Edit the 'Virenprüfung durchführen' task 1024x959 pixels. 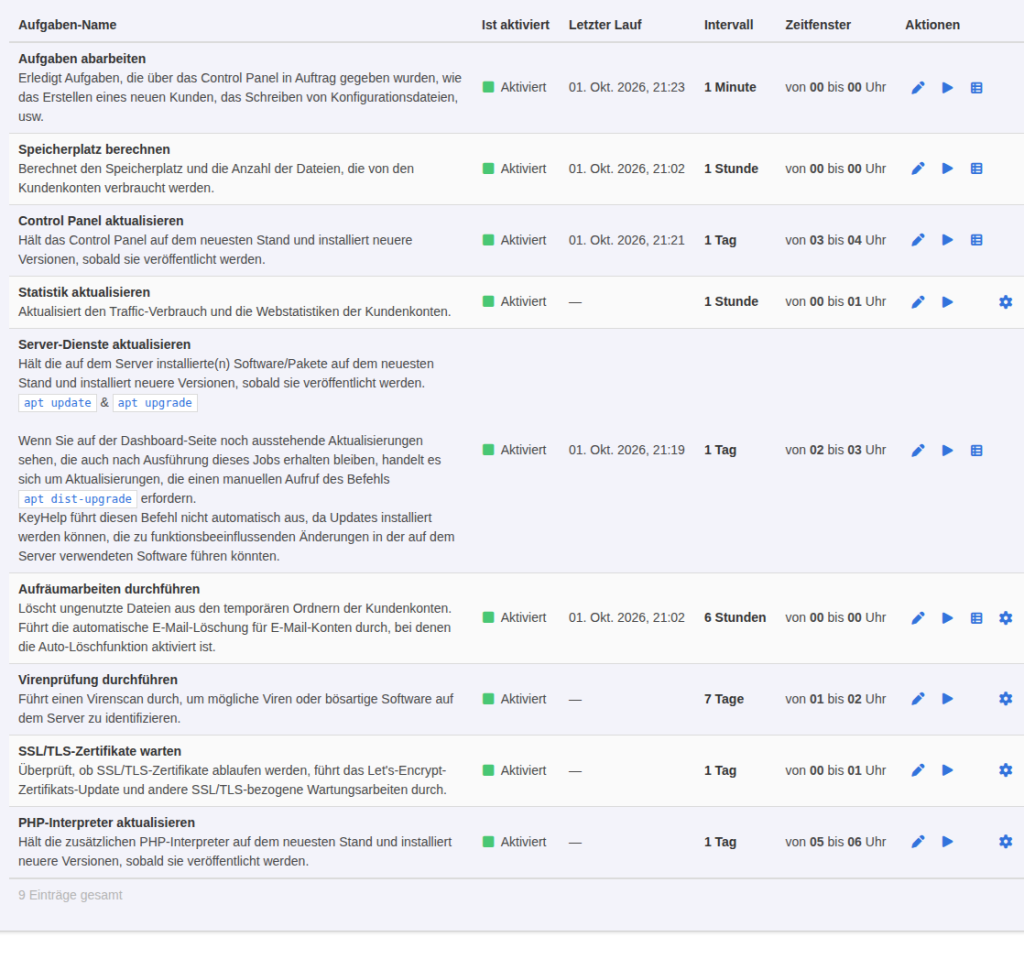(x=918, y=699)
